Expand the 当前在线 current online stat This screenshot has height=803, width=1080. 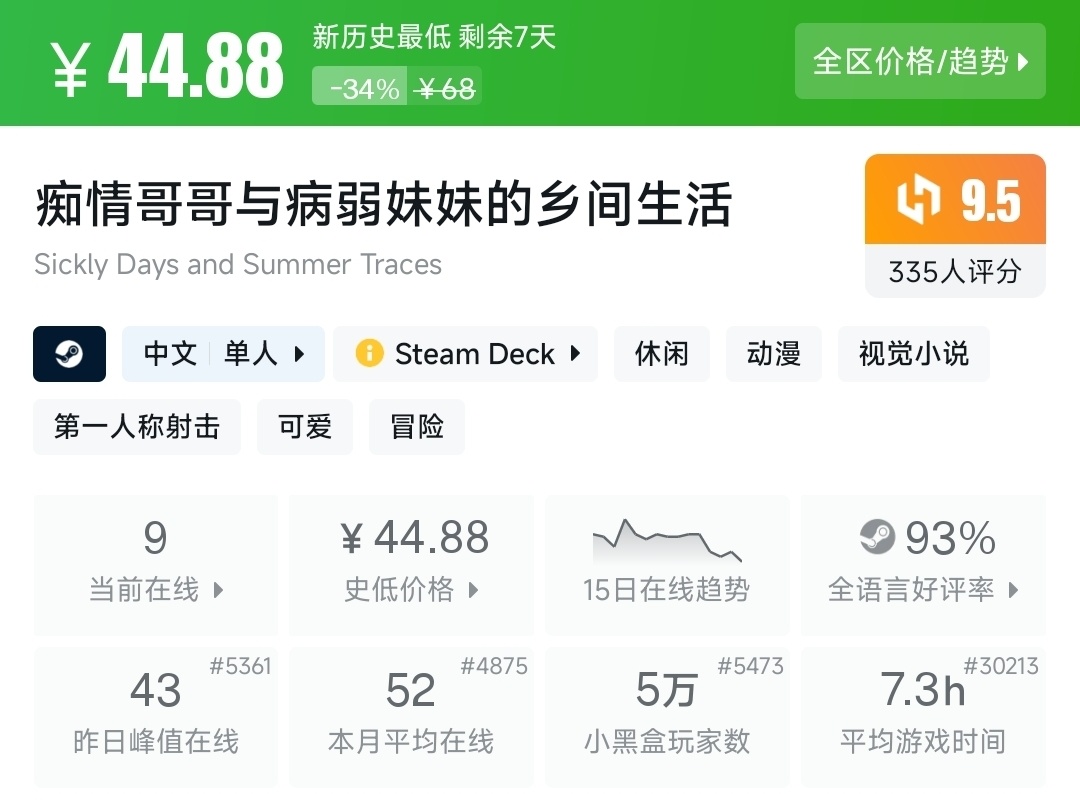[x=218, y=590]
